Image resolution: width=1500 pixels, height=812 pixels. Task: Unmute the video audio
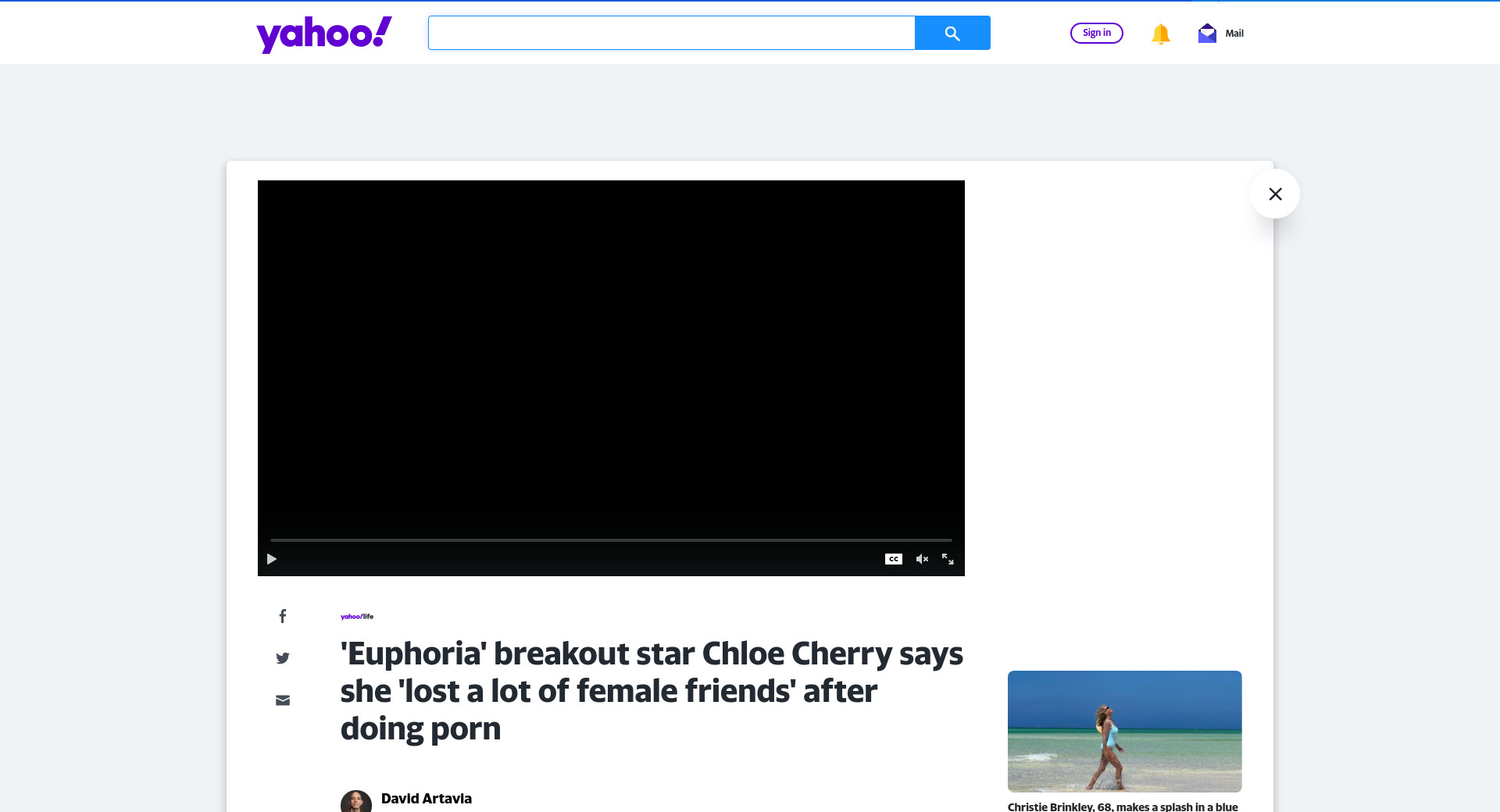tap(922, 559)
